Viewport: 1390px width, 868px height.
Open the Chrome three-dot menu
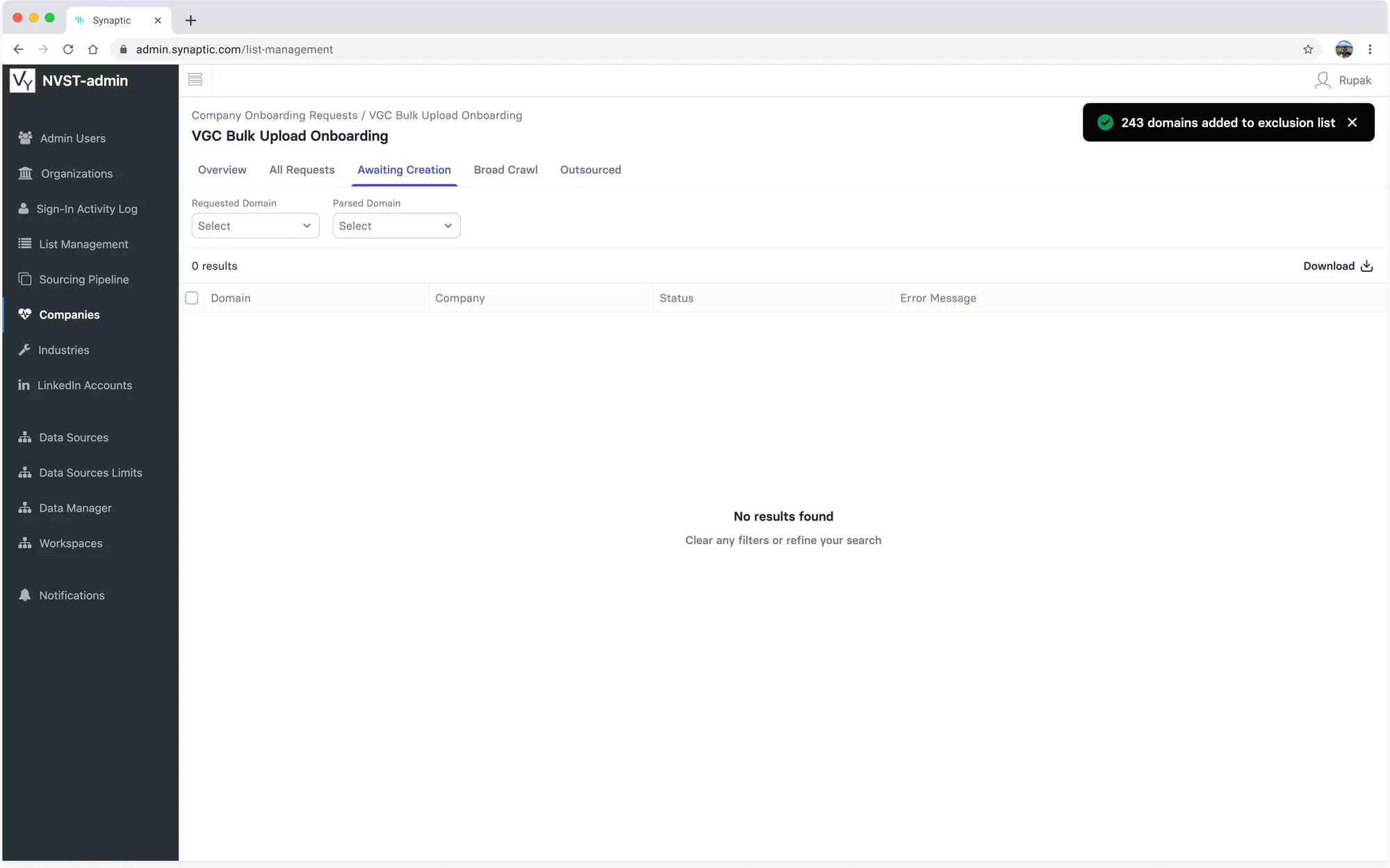click(1370, 49)
